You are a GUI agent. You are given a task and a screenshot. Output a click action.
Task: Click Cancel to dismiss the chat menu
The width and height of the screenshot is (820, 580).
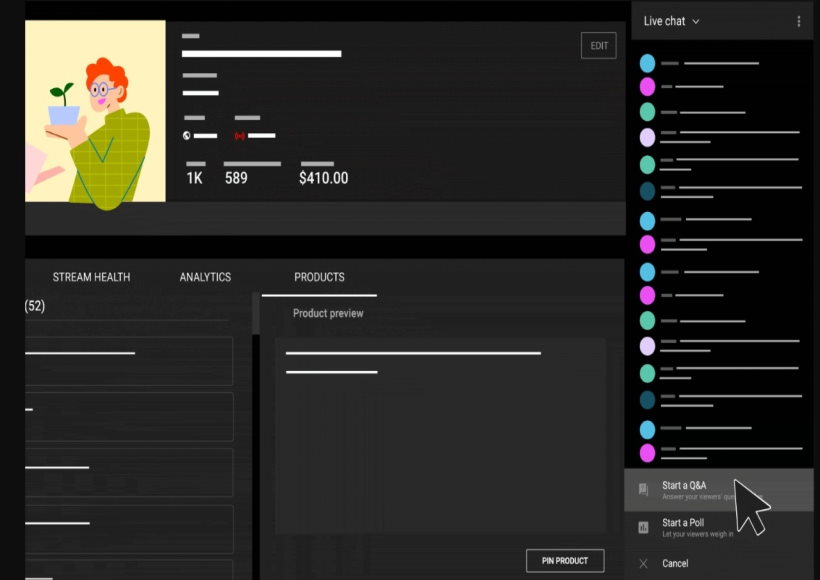[x=675, y=563]
